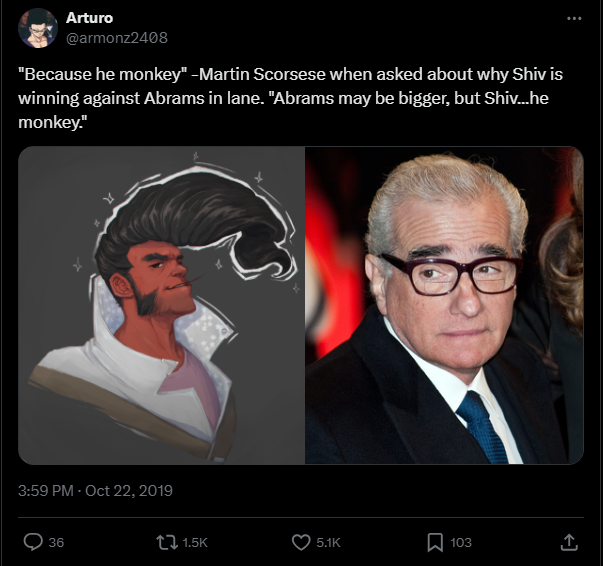Click the 3:59 PM timestamp
Image resolution: width=603 pixels, height=566 pixels.
tap(45, 491)
